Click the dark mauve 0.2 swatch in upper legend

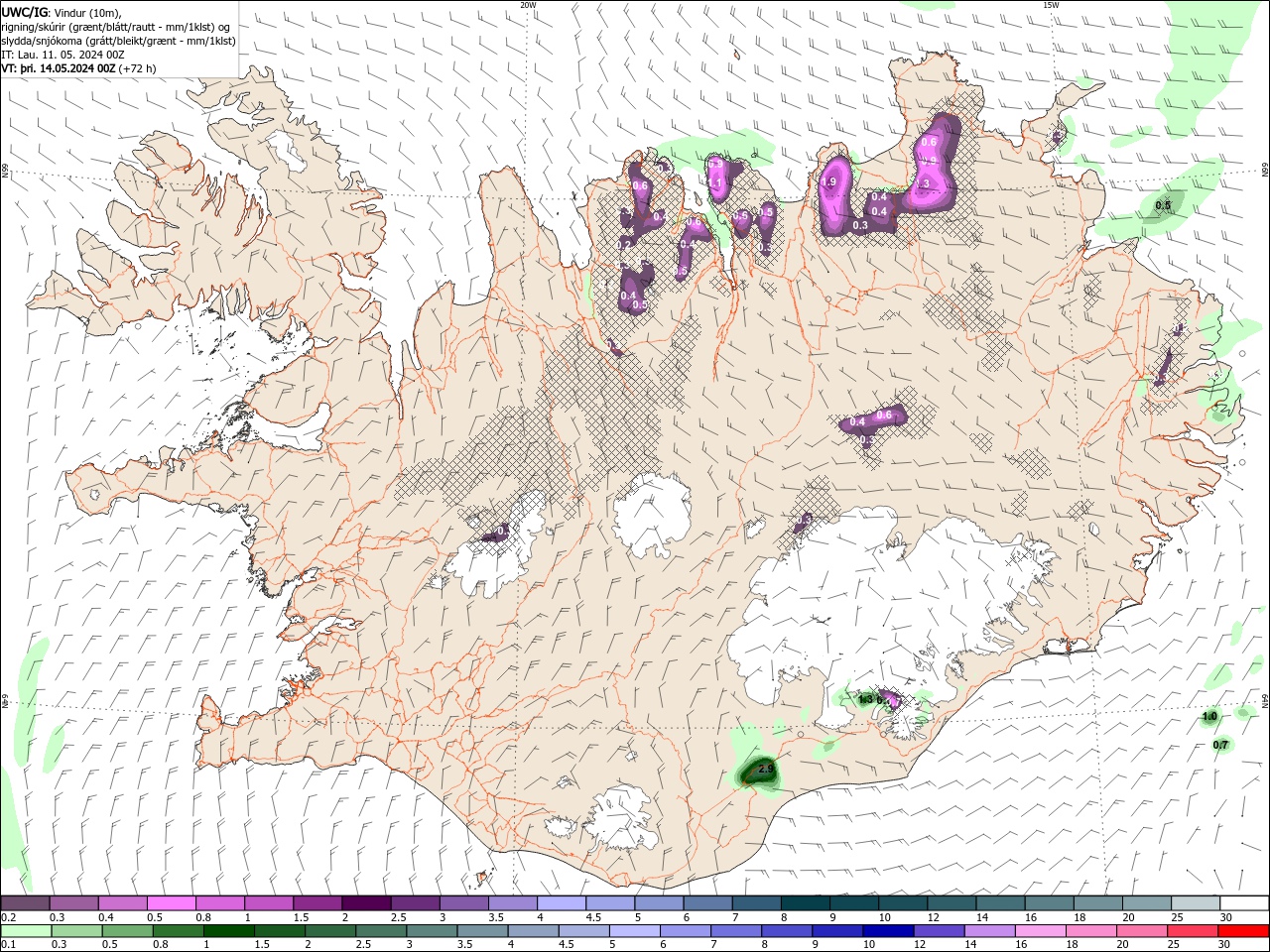click(x=25, y=903)
